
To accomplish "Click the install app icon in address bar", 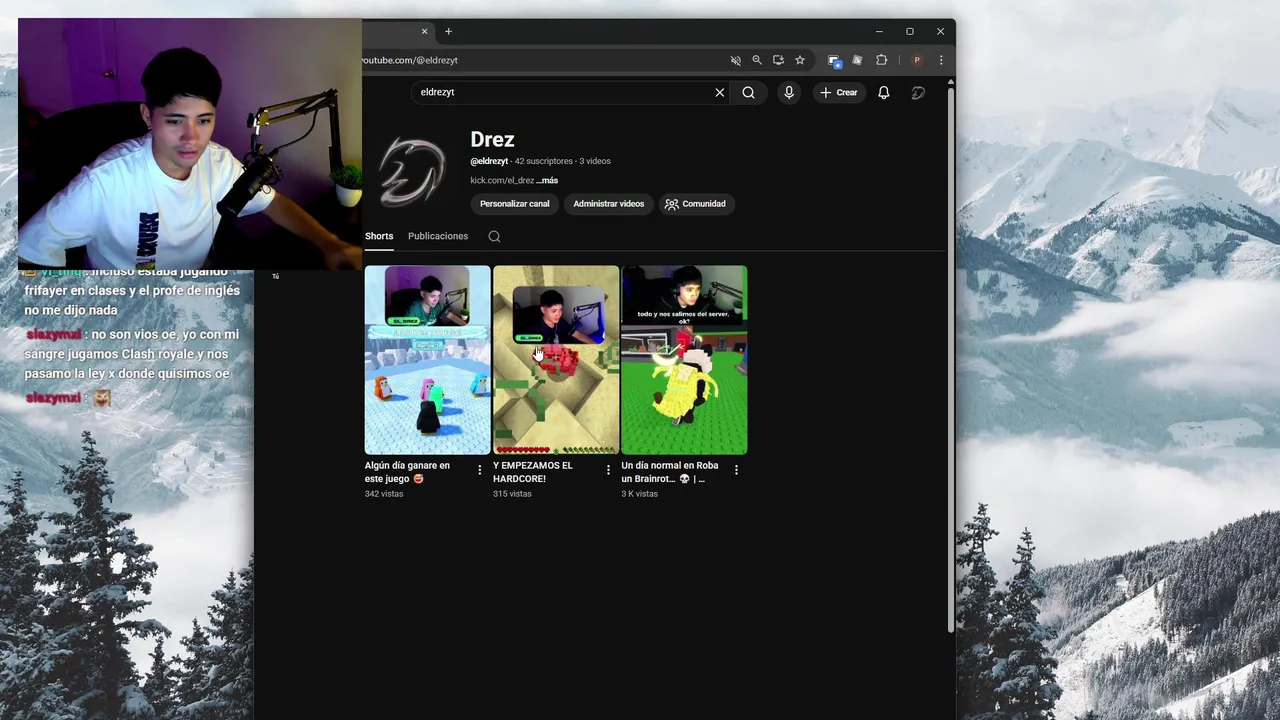I will pyautogui.click(x=778, y=60).
